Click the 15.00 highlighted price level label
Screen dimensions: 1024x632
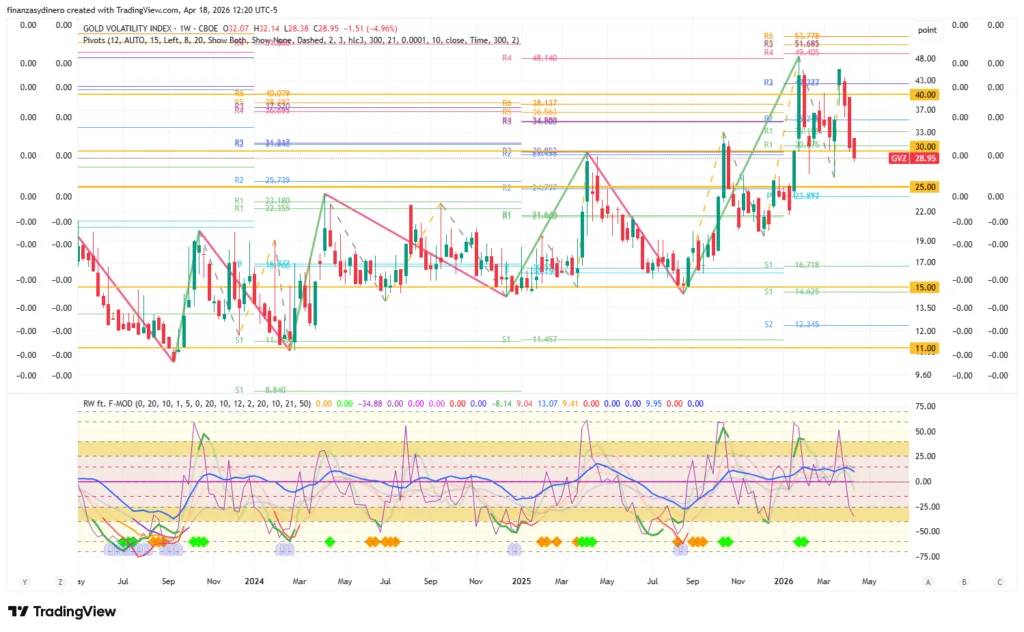pos(924,287)
